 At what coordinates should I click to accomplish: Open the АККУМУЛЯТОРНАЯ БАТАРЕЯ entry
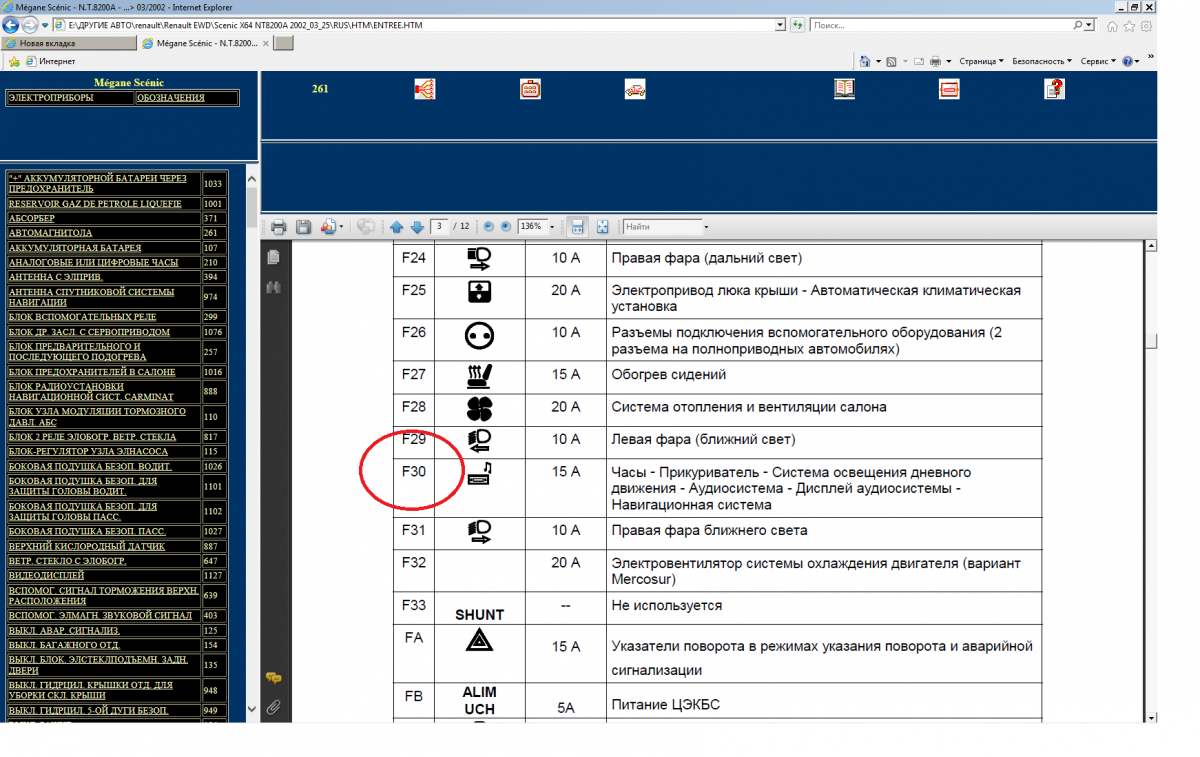[74, 247]
